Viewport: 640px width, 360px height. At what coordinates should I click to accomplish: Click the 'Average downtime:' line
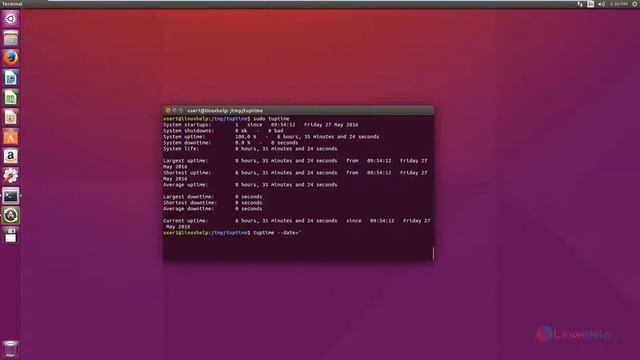click(x=213, y=209)
